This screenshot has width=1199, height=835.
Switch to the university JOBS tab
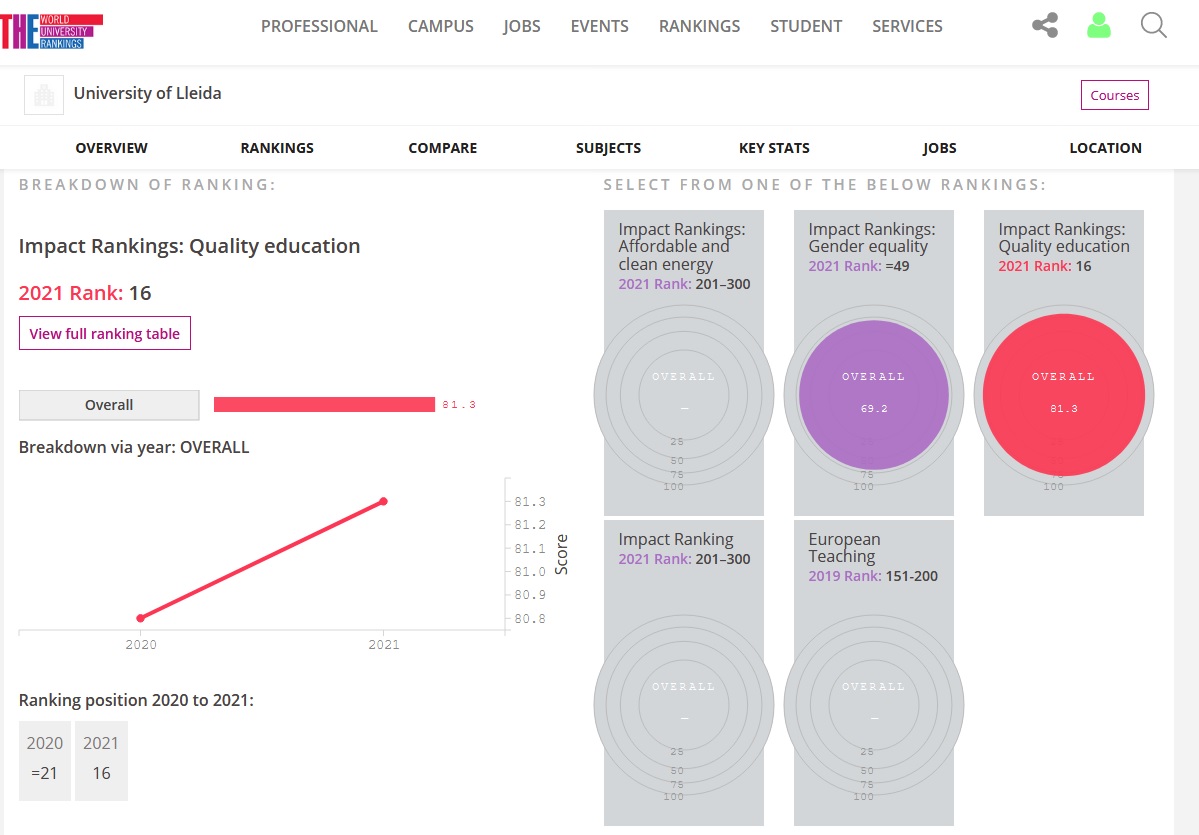[x=939, y=148]
